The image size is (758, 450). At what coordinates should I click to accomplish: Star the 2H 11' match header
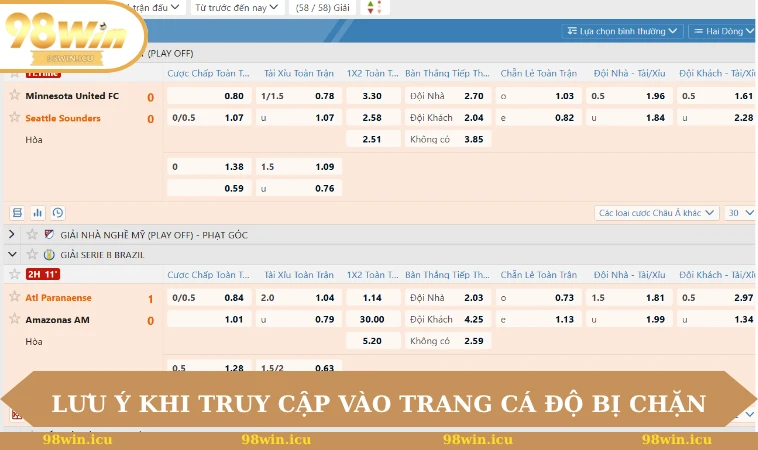click(x=15, y=274)
